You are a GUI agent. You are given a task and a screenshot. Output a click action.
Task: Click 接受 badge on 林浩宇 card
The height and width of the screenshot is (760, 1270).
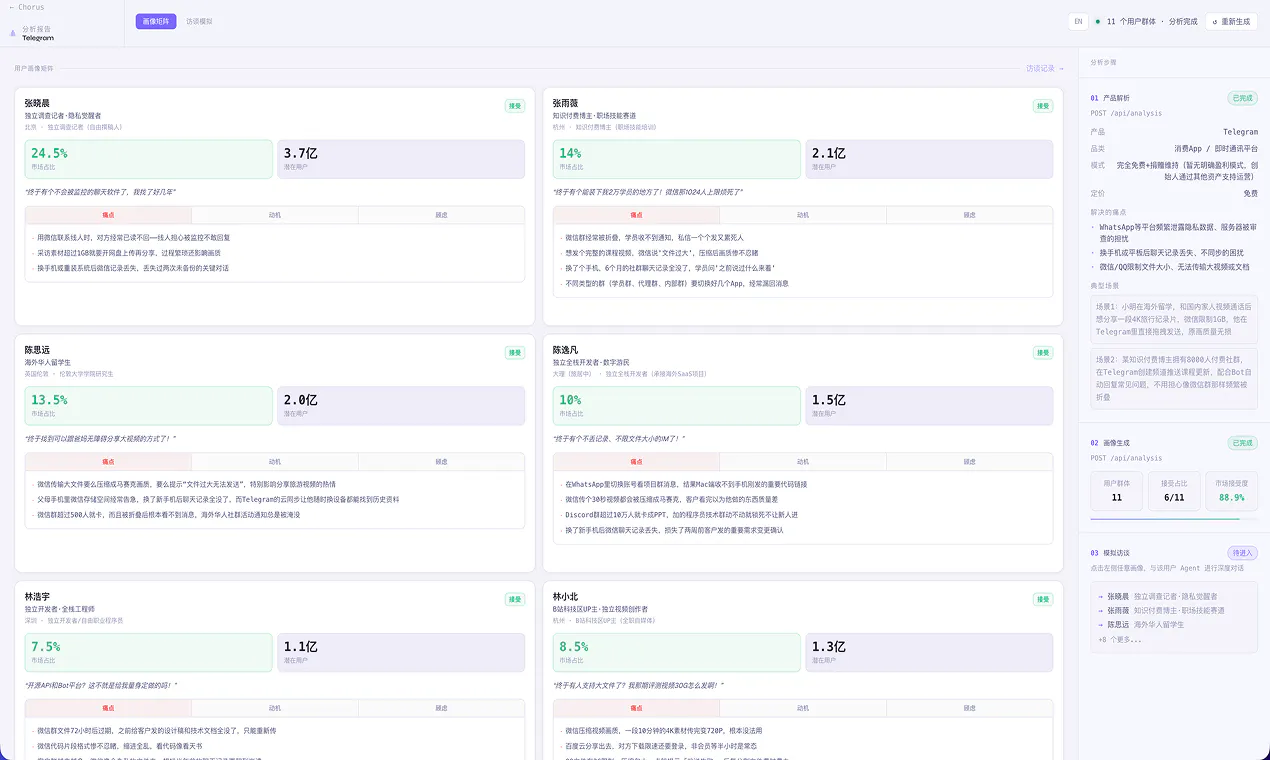tap(514, 600)
